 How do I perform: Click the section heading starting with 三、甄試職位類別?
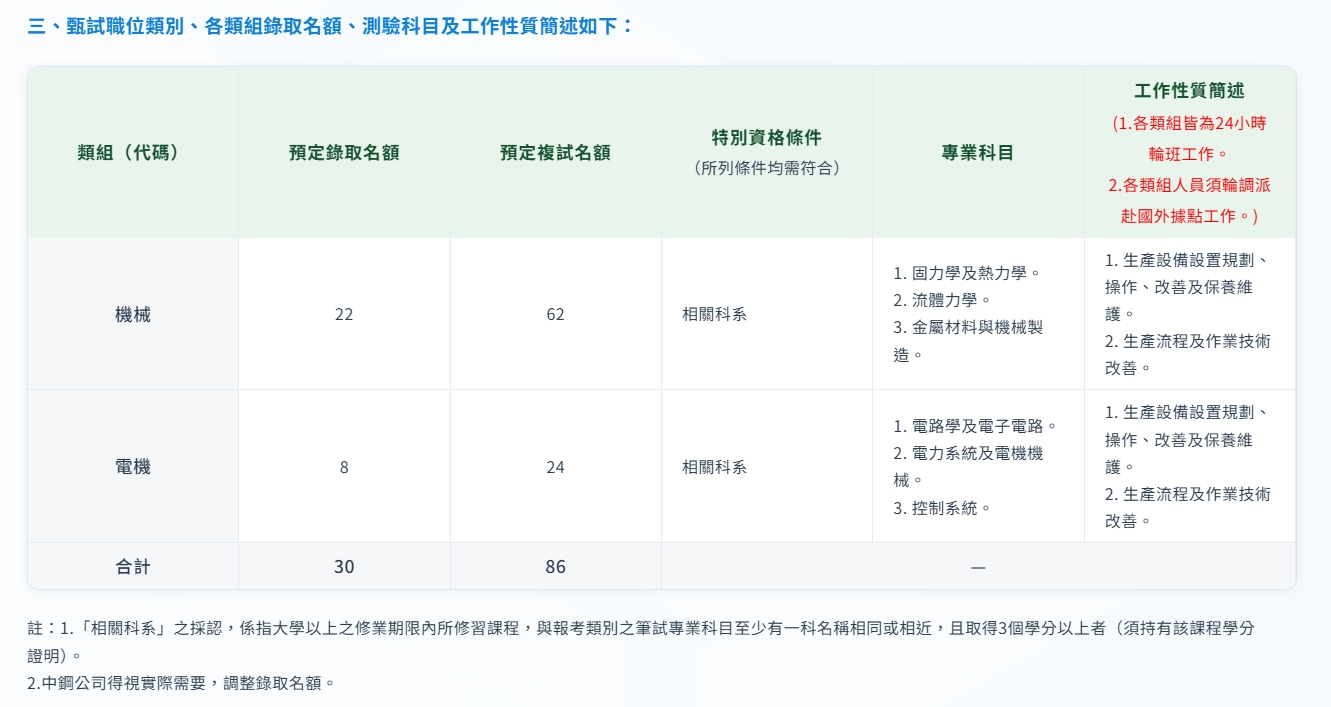tap(330, 27)
